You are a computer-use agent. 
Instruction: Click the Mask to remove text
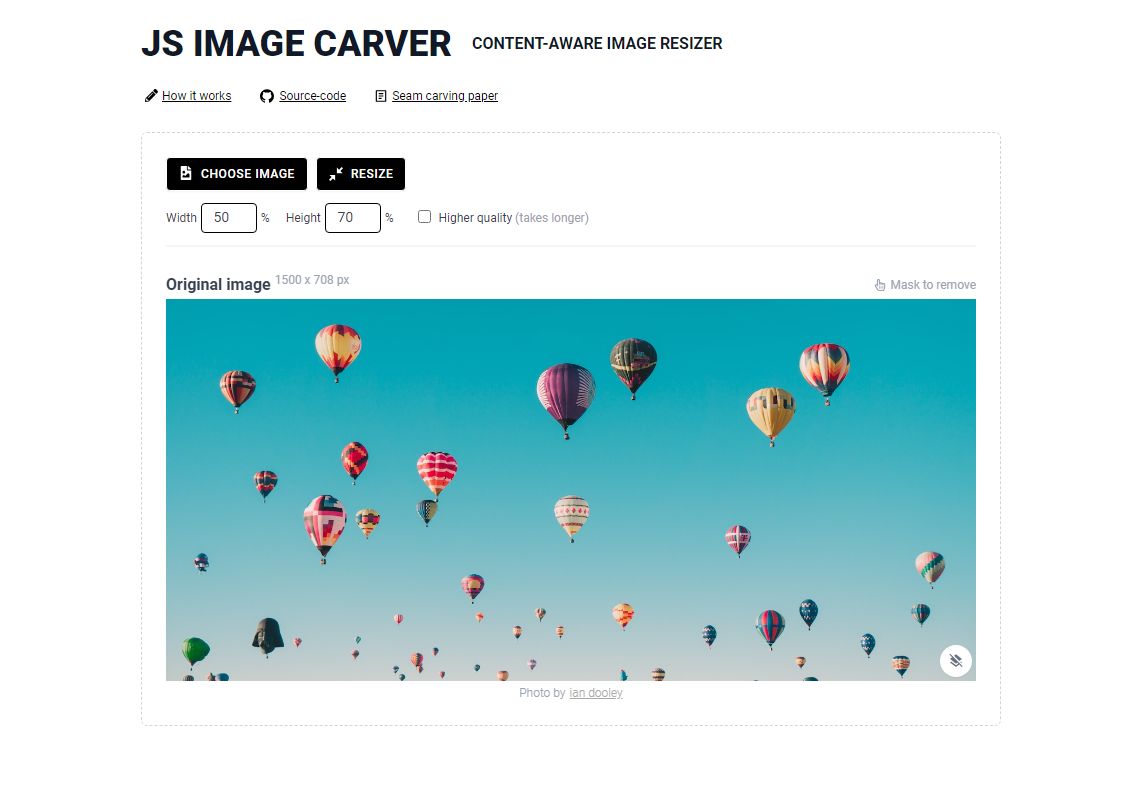(933, 285)
